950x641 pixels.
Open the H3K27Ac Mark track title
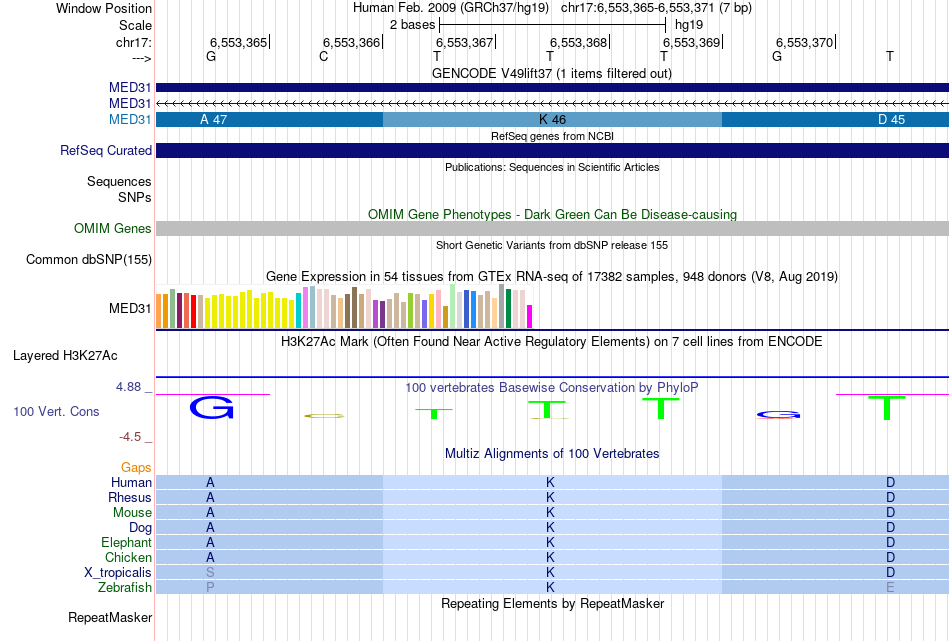pos(551,342)
